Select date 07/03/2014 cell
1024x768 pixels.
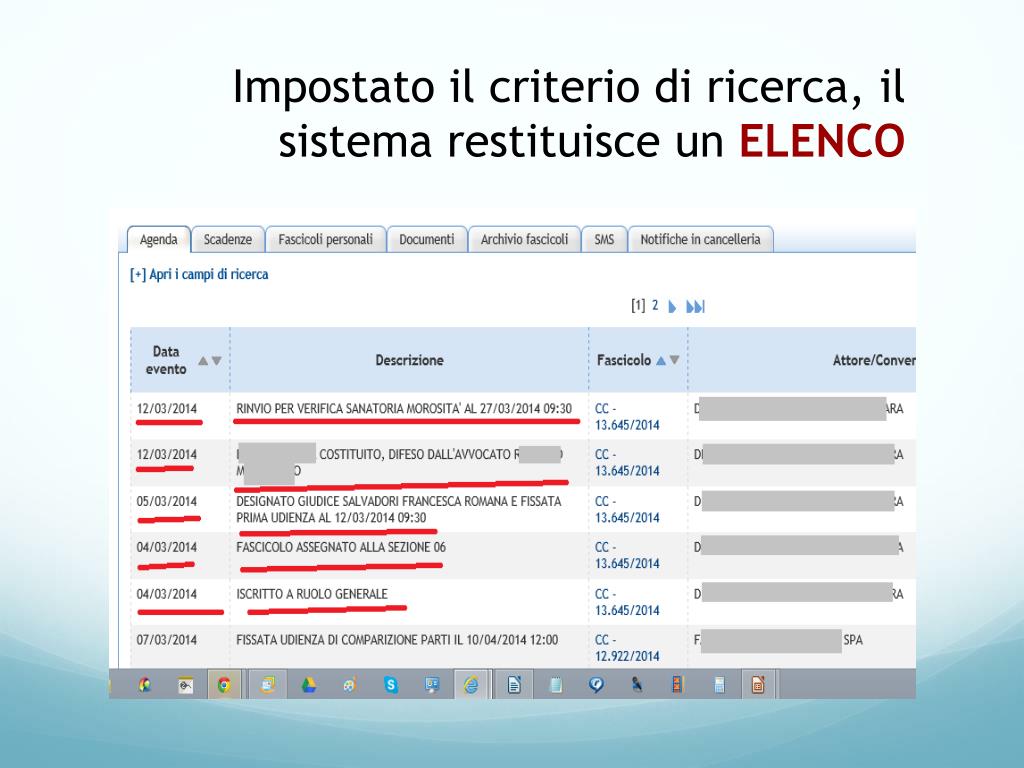coord(167,640)
